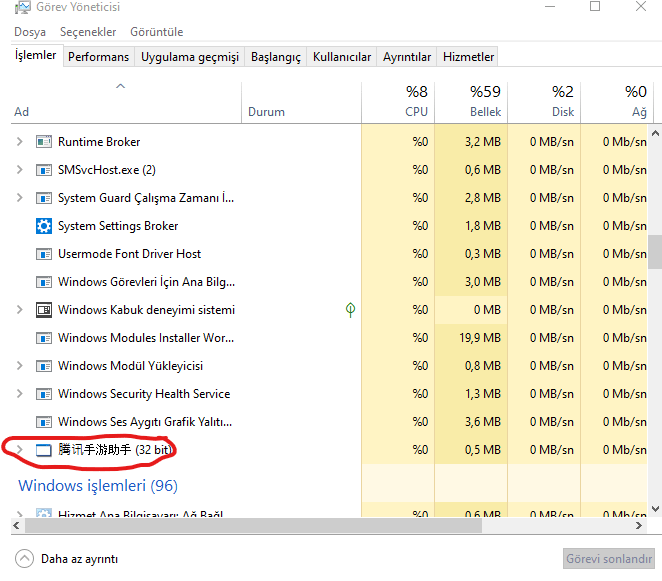Image resolution: width=662 pixels, height=581 pixels.
Task: Select the Windows işlemleri (96) group heading
Action: point(98,486)
